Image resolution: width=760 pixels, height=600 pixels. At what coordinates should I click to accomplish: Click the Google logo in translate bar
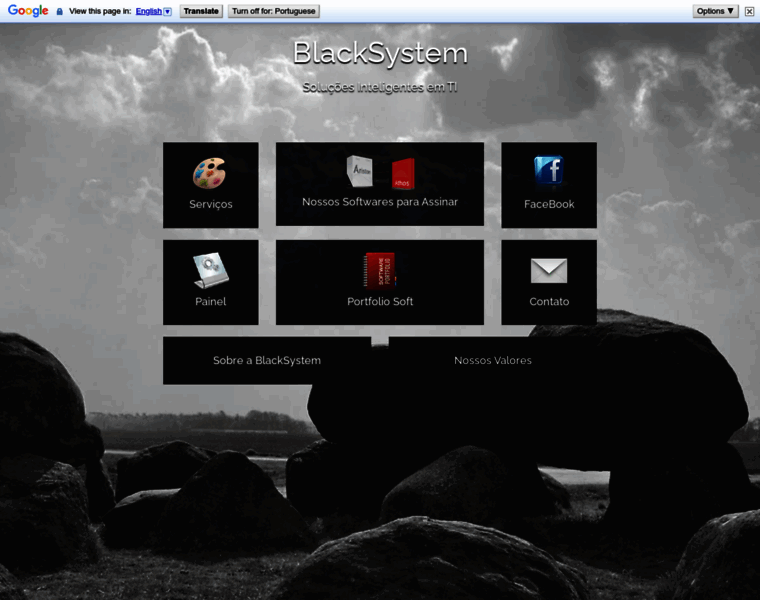pos(28,11)
